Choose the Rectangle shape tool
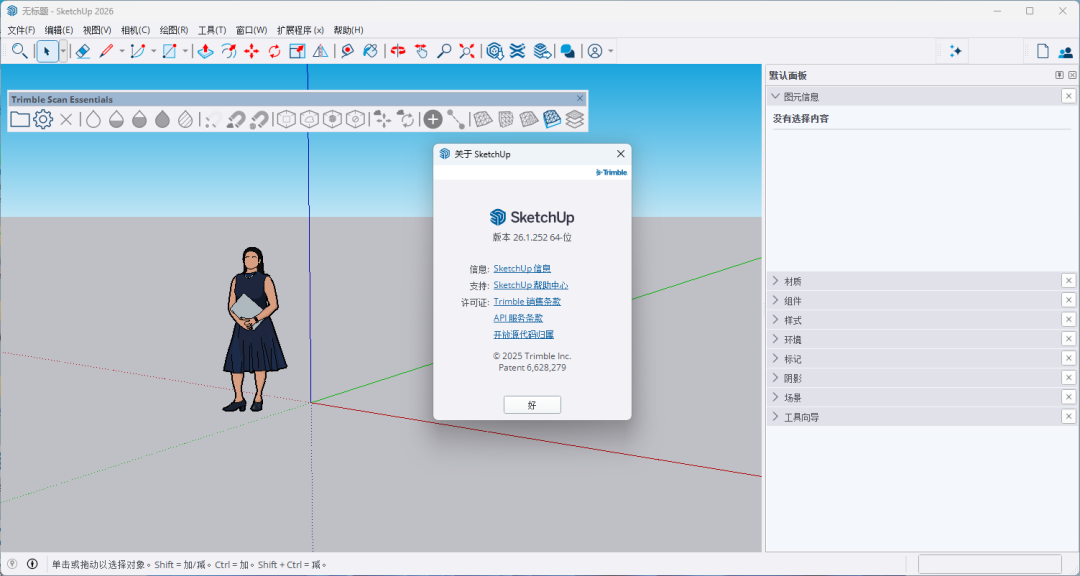 coord(169,51)
